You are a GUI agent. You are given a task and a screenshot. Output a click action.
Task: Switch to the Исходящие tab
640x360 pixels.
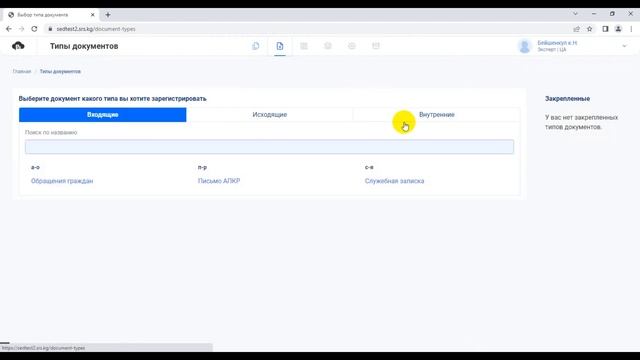269,115
